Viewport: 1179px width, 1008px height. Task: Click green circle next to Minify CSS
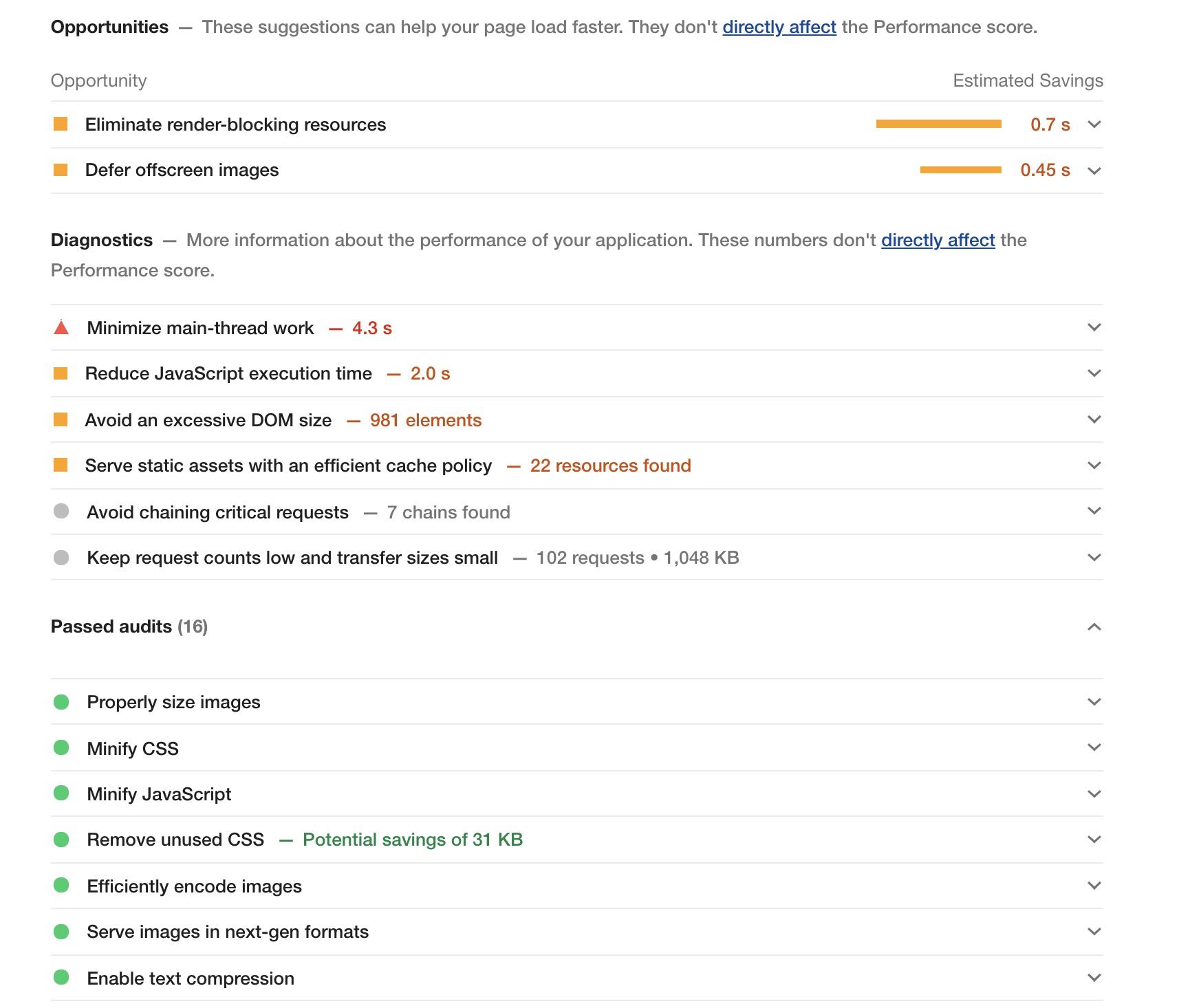[61, 748]
